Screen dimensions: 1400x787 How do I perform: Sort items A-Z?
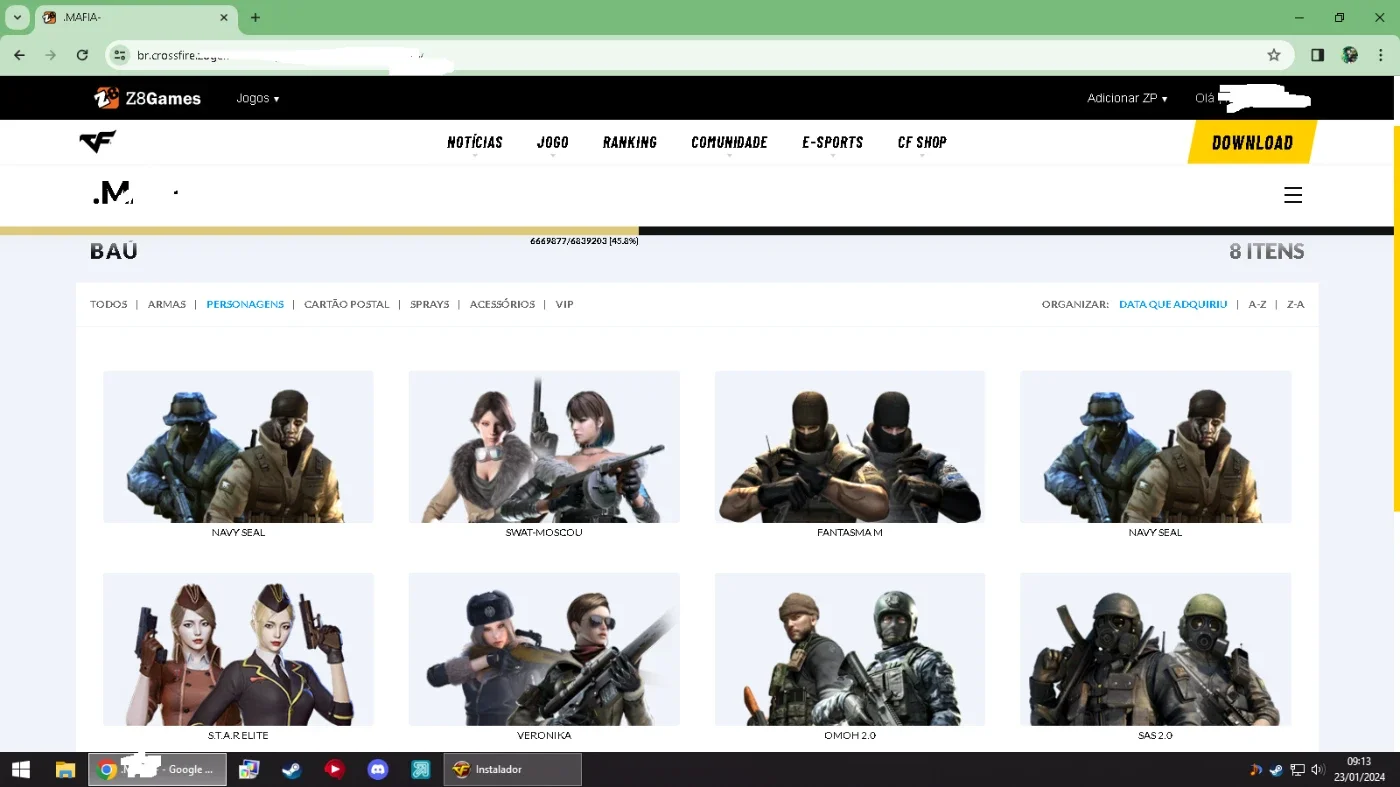(x=1257, y=304)
